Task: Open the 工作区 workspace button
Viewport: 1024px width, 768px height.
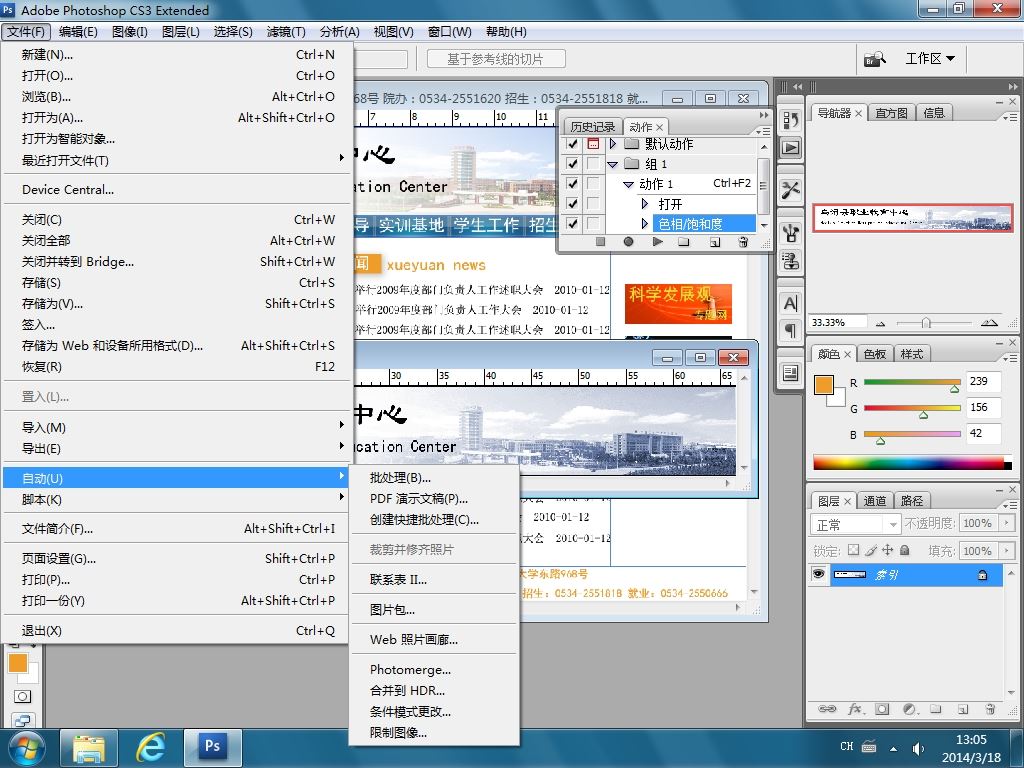Action: (929, 59)
